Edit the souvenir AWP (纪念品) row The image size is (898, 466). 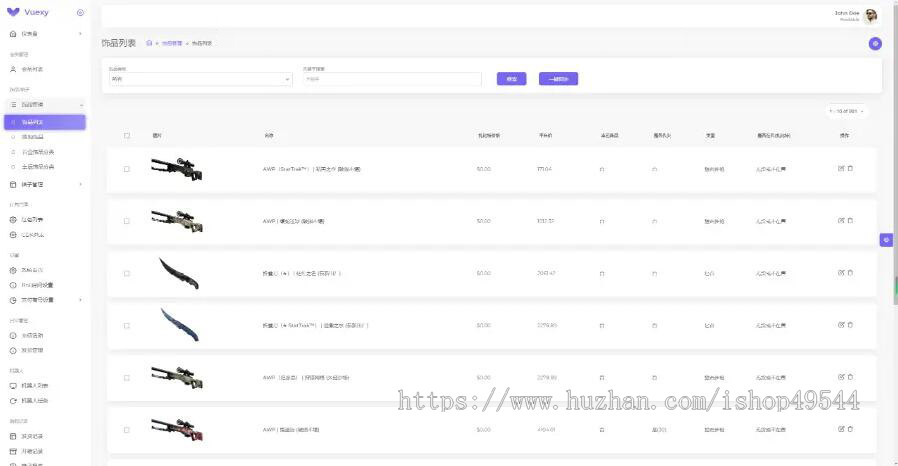coord(841,377)
